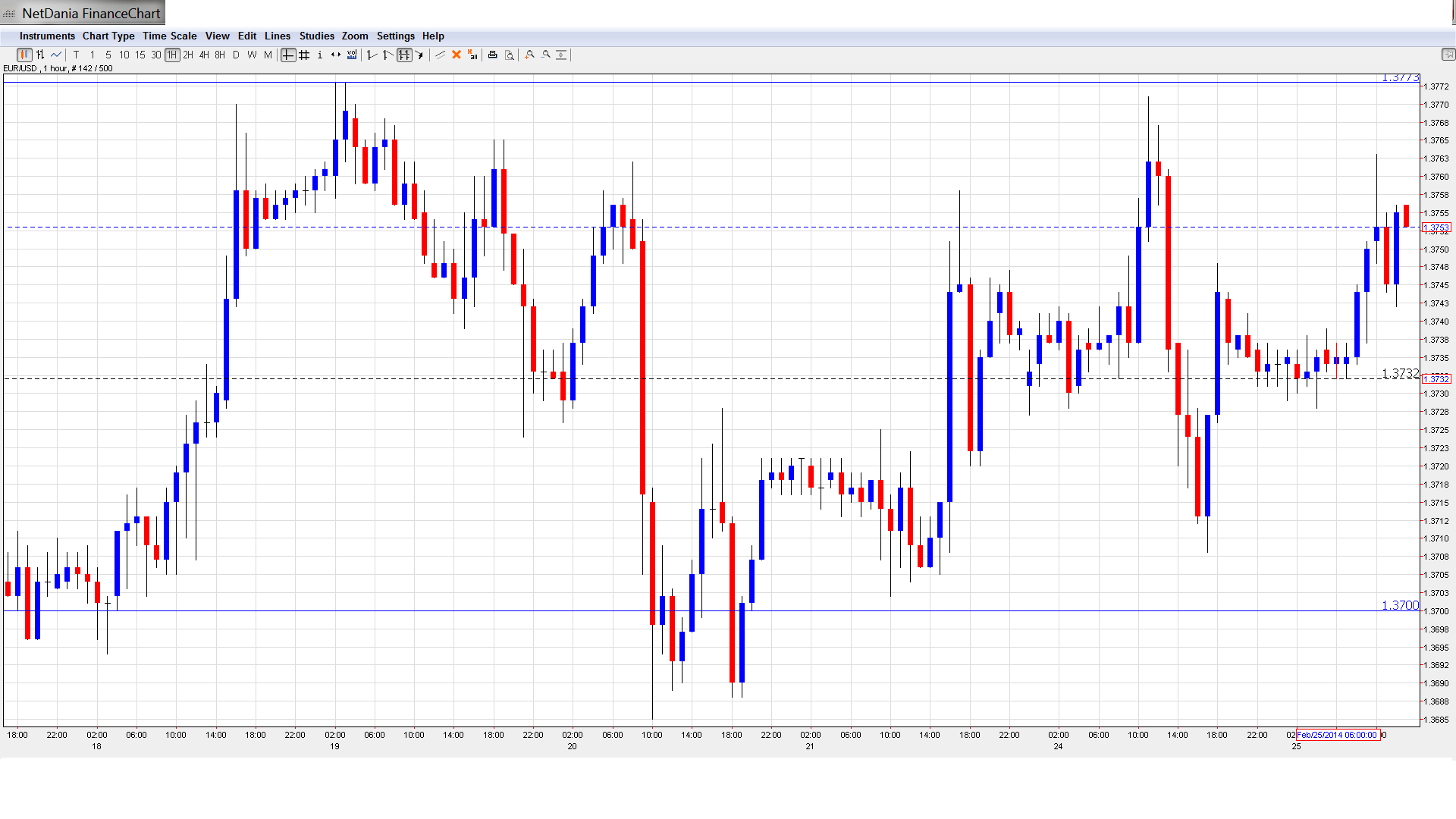Switch to weekly (W) time scale
Image resolution: width=1456 pixels, height=819 pixels.
(252, 55)
